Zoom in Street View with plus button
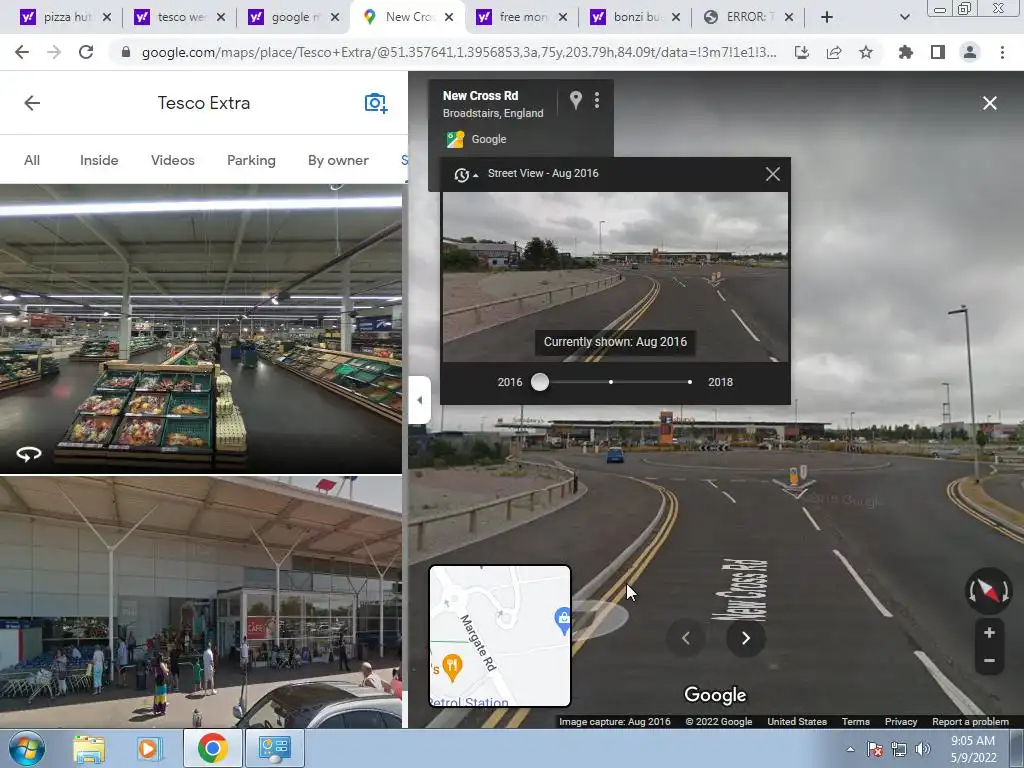Image resolution: width=1024 pixels, height=768 pixels. [x=989, y=632]
